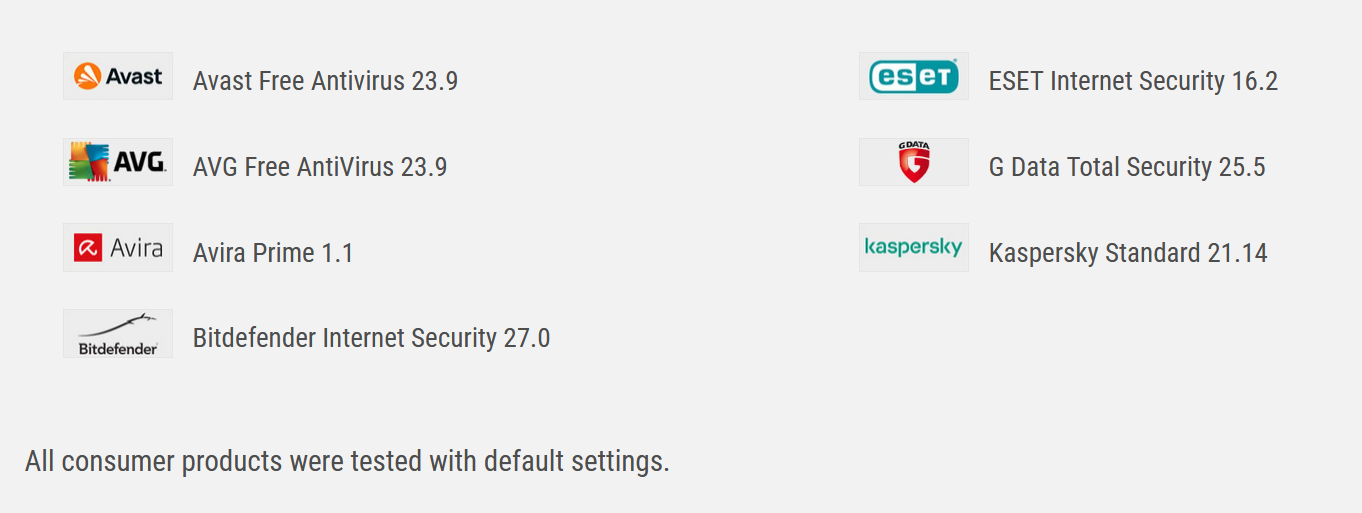The width and height of the screenshot is (1362, 513).
Task: Click version number 16.2 after ESET
Action: tap(1255, 81)
